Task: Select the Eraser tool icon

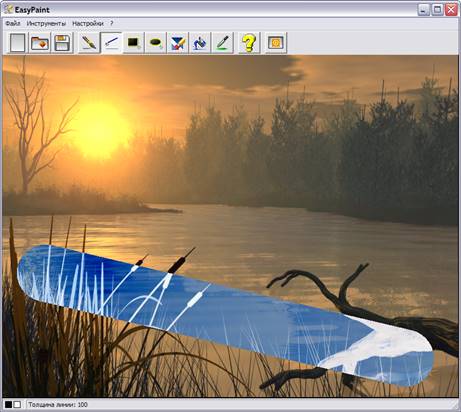Action: pyautogui.click(x=178, y=43)
